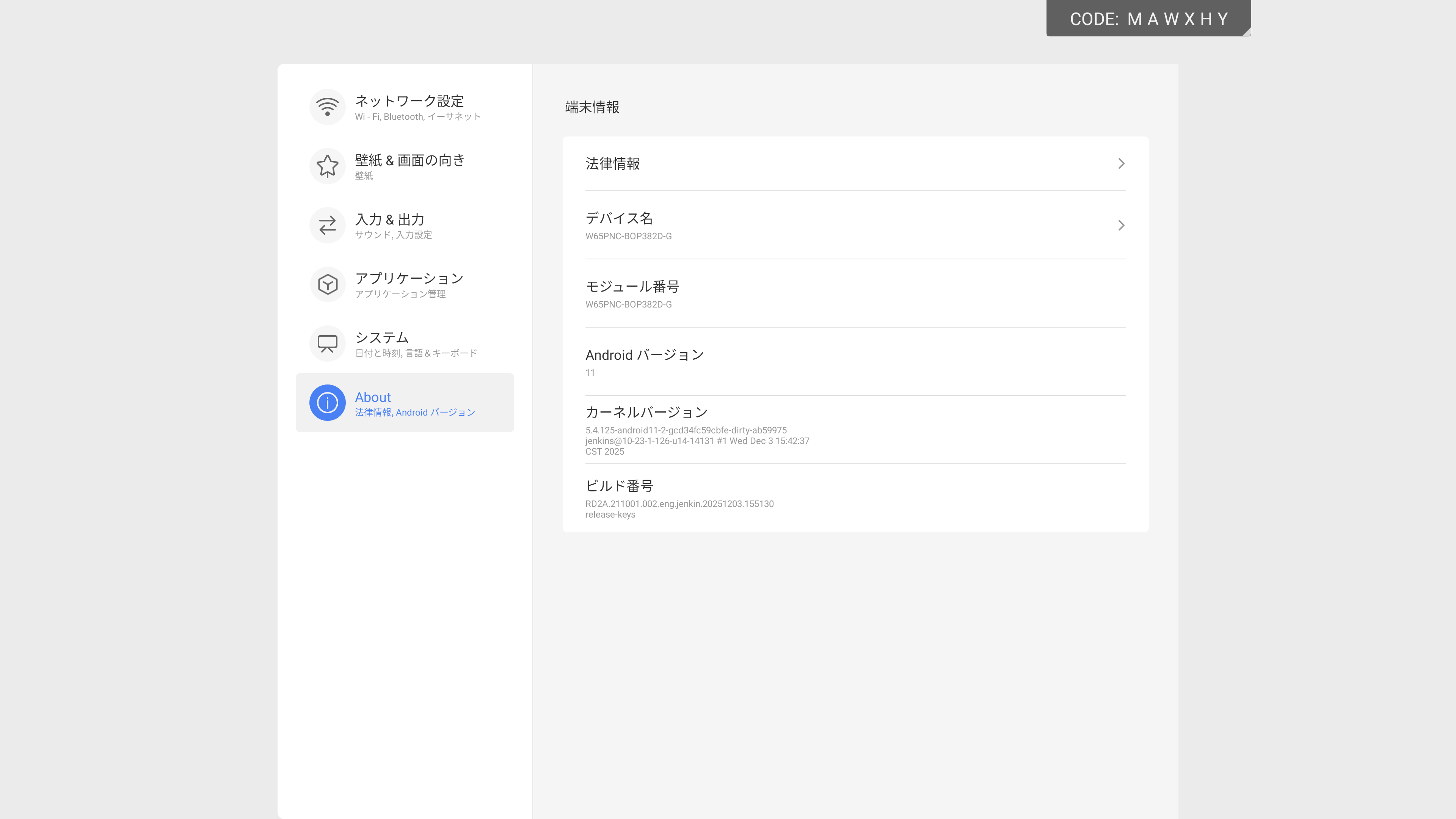Click the cube applications icon
The image size is (1456, 819).
pos(327,284)
